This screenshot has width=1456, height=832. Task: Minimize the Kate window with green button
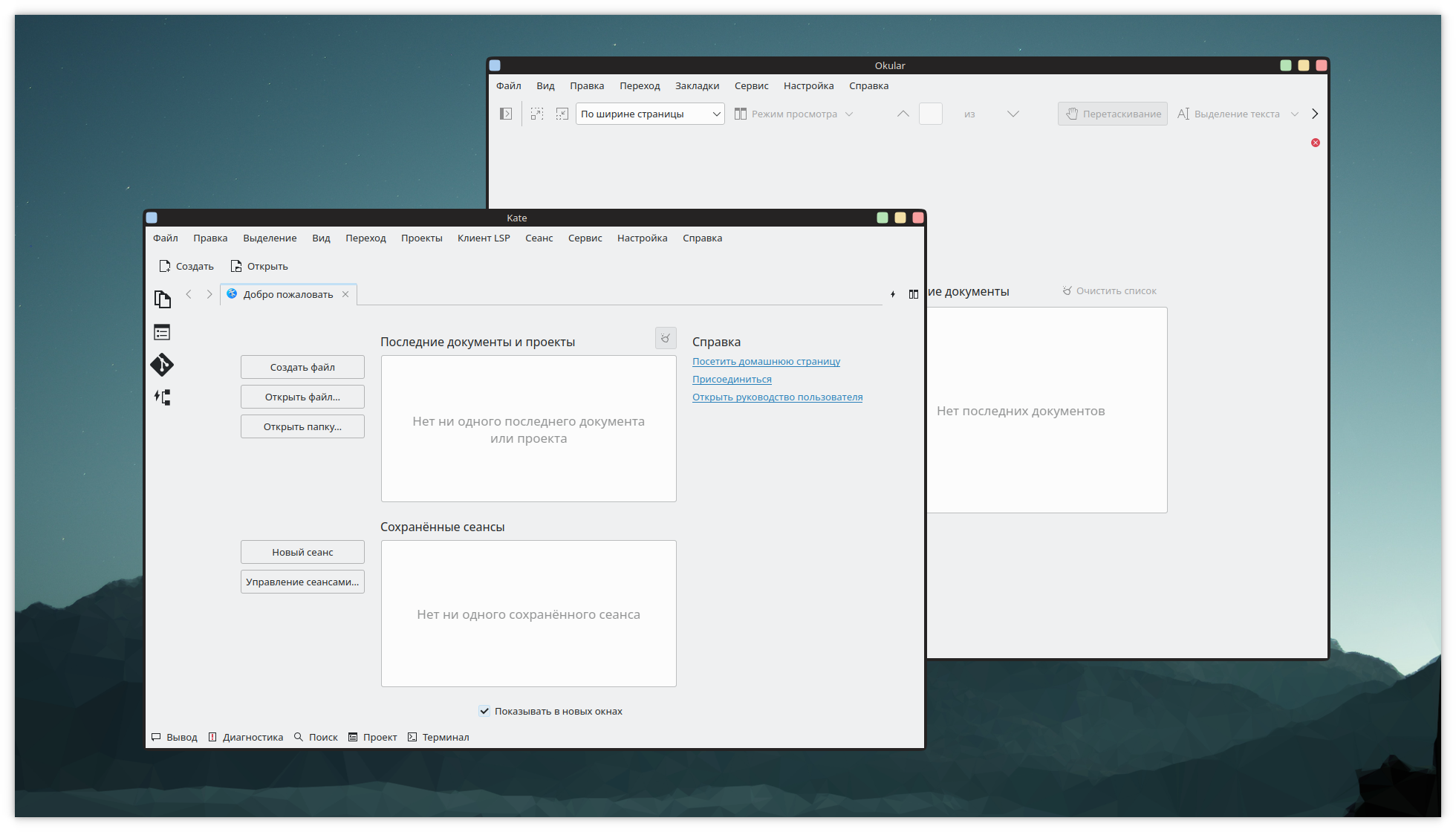[883, 218]
